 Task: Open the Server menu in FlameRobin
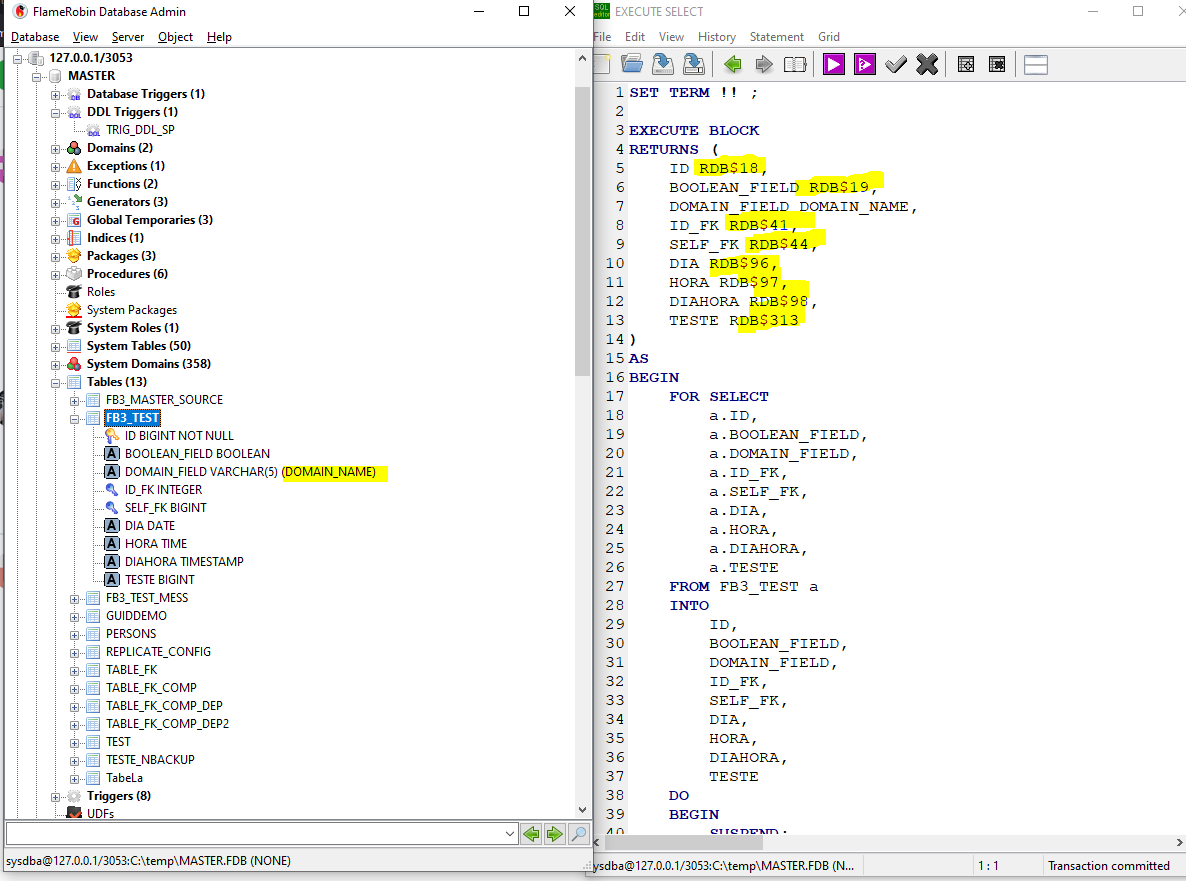128,37
